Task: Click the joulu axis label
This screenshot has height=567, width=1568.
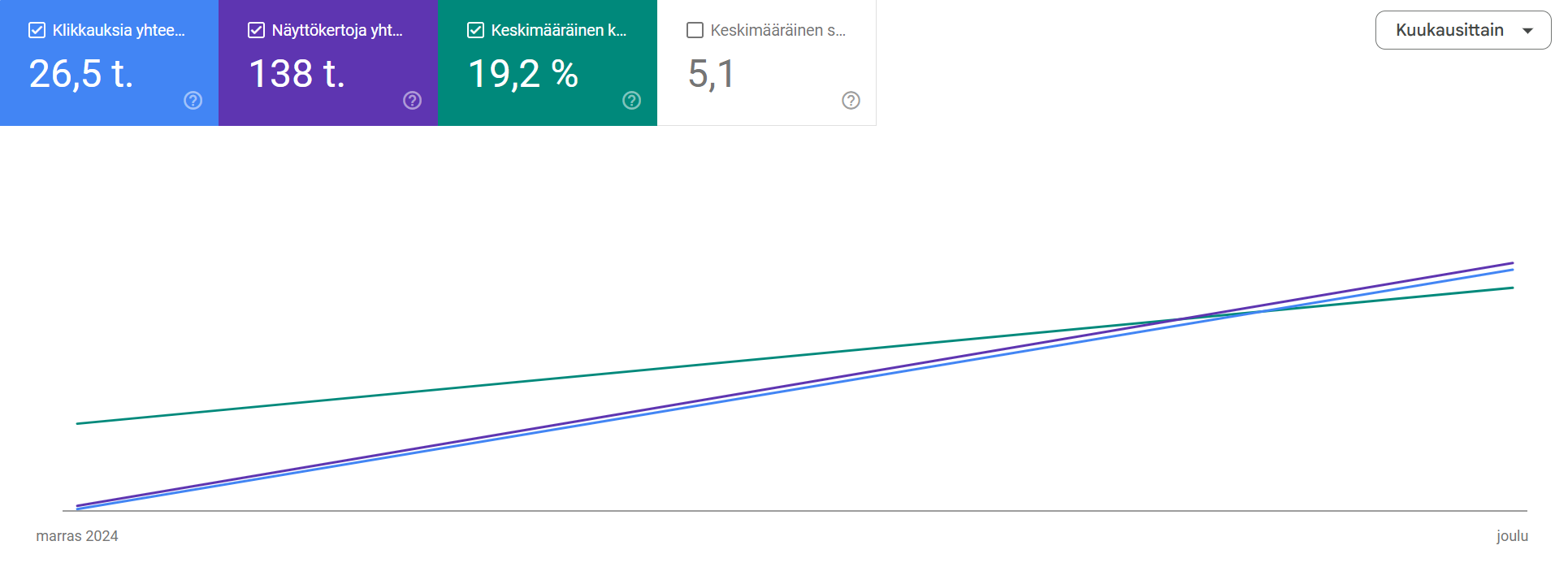Action: 1512,536
